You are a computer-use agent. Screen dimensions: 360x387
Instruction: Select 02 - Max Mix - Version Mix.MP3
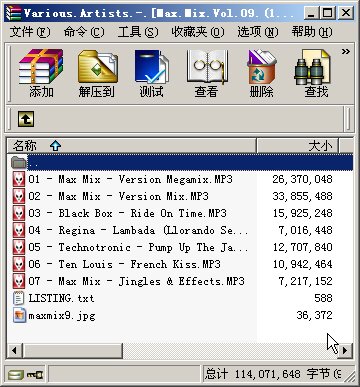180,196
